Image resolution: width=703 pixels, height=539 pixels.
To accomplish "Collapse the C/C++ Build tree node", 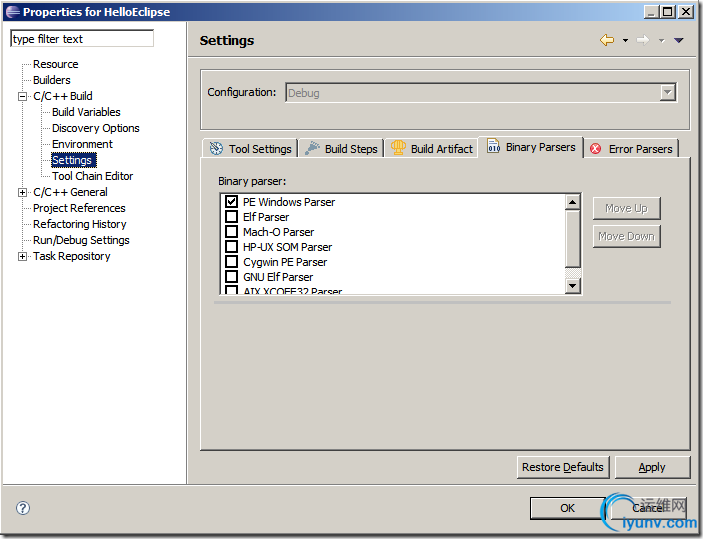I will 23,96.
